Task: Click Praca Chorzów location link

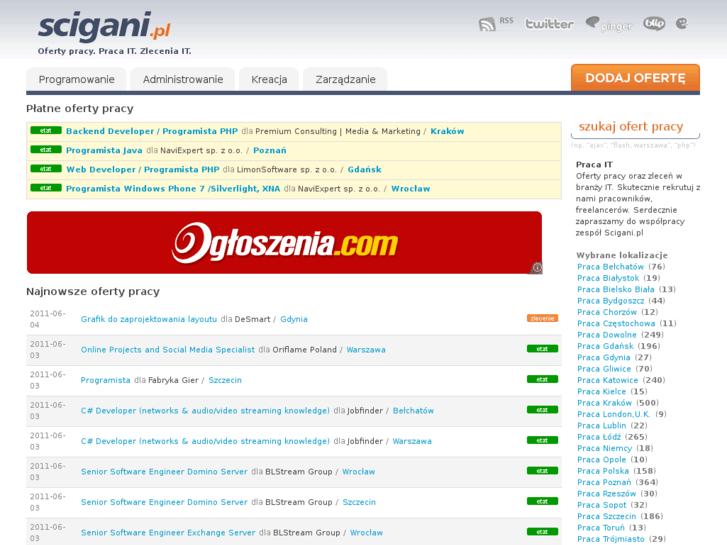Action: (x=607, y=312)
